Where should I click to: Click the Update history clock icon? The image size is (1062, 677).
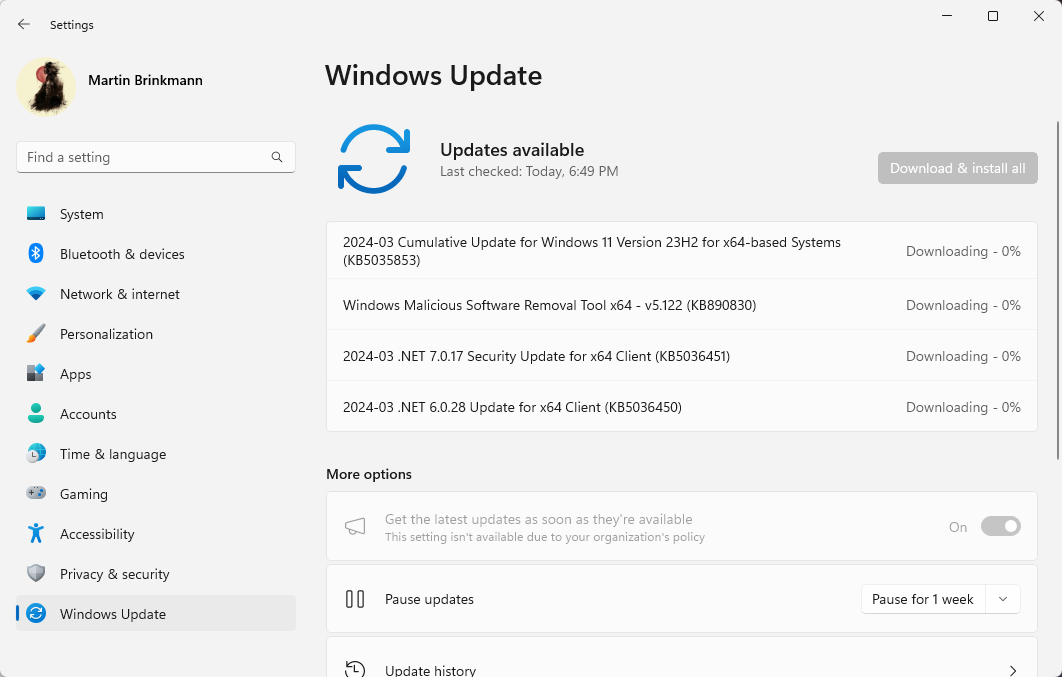coord(355,670)
